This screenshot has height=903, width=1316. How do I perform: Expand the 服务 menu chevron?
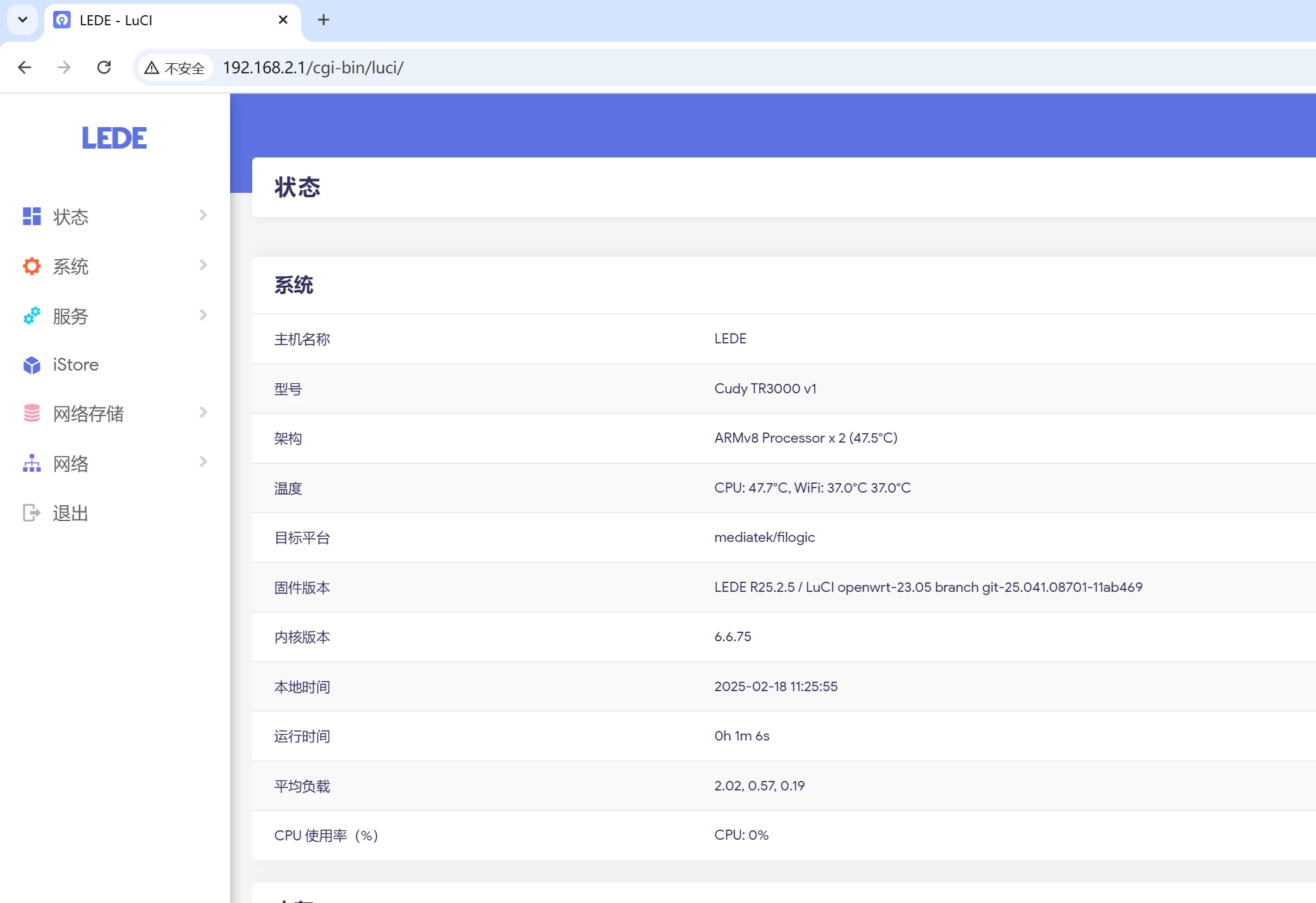click(203, 314)
